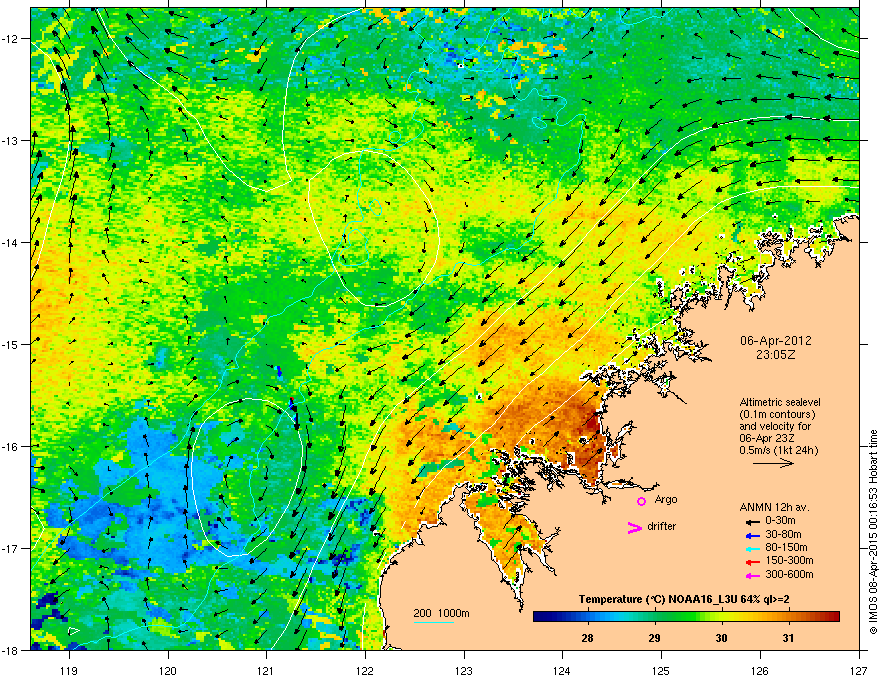Click latitude axis label -14

10,242
